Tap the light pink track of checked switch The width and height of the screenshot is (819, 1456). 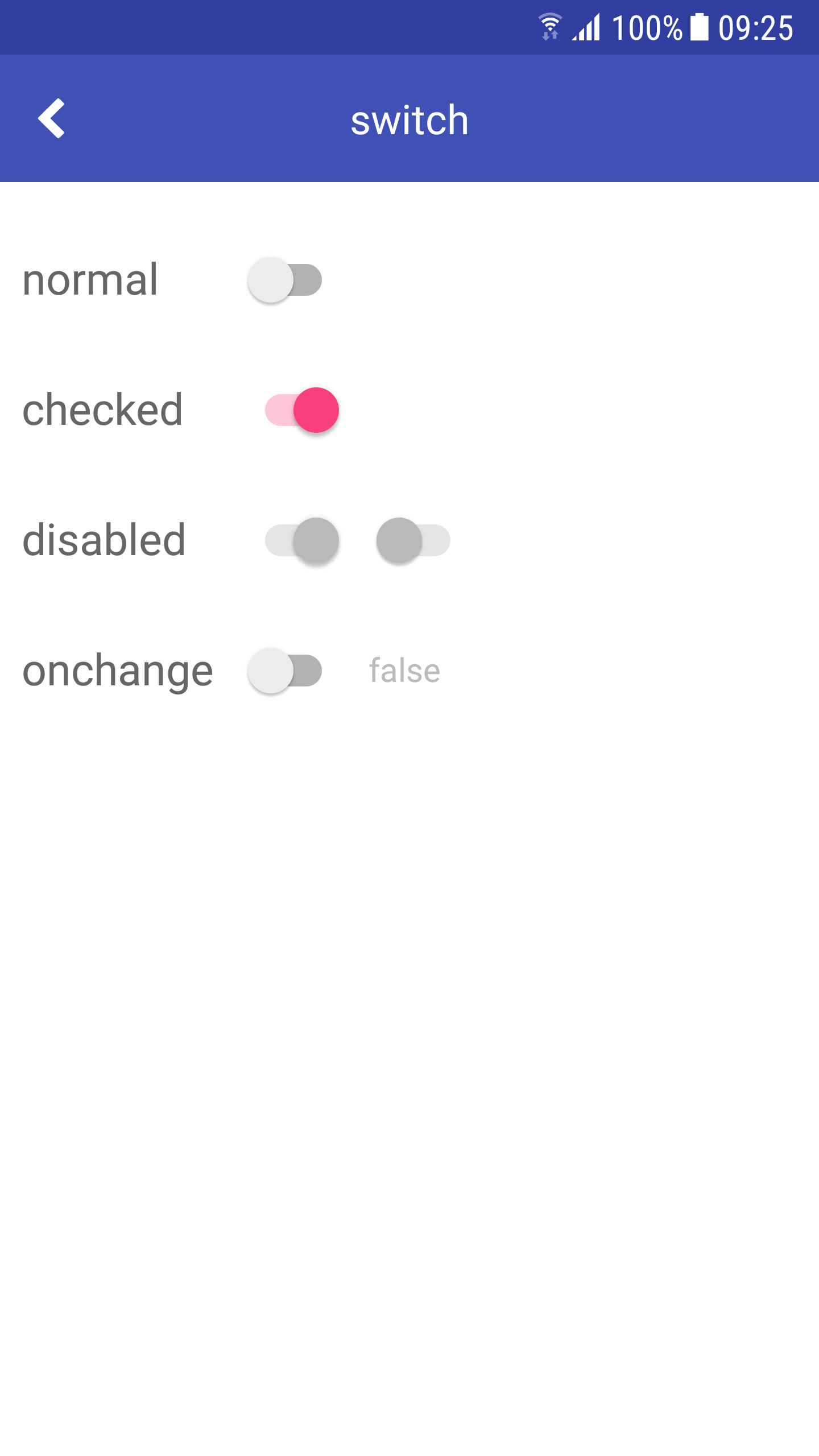coord(278,410)
